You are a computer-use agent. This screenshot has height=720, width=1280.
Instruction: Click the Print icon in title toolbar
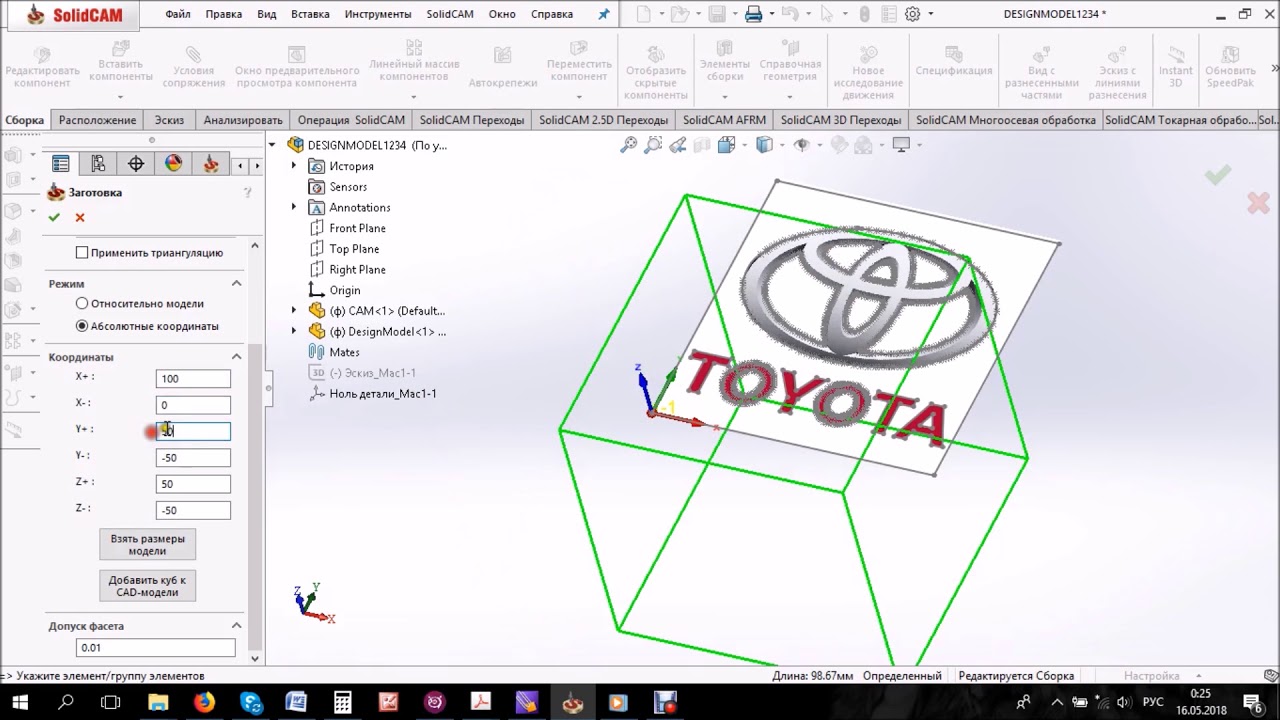(x=754, y=14)
